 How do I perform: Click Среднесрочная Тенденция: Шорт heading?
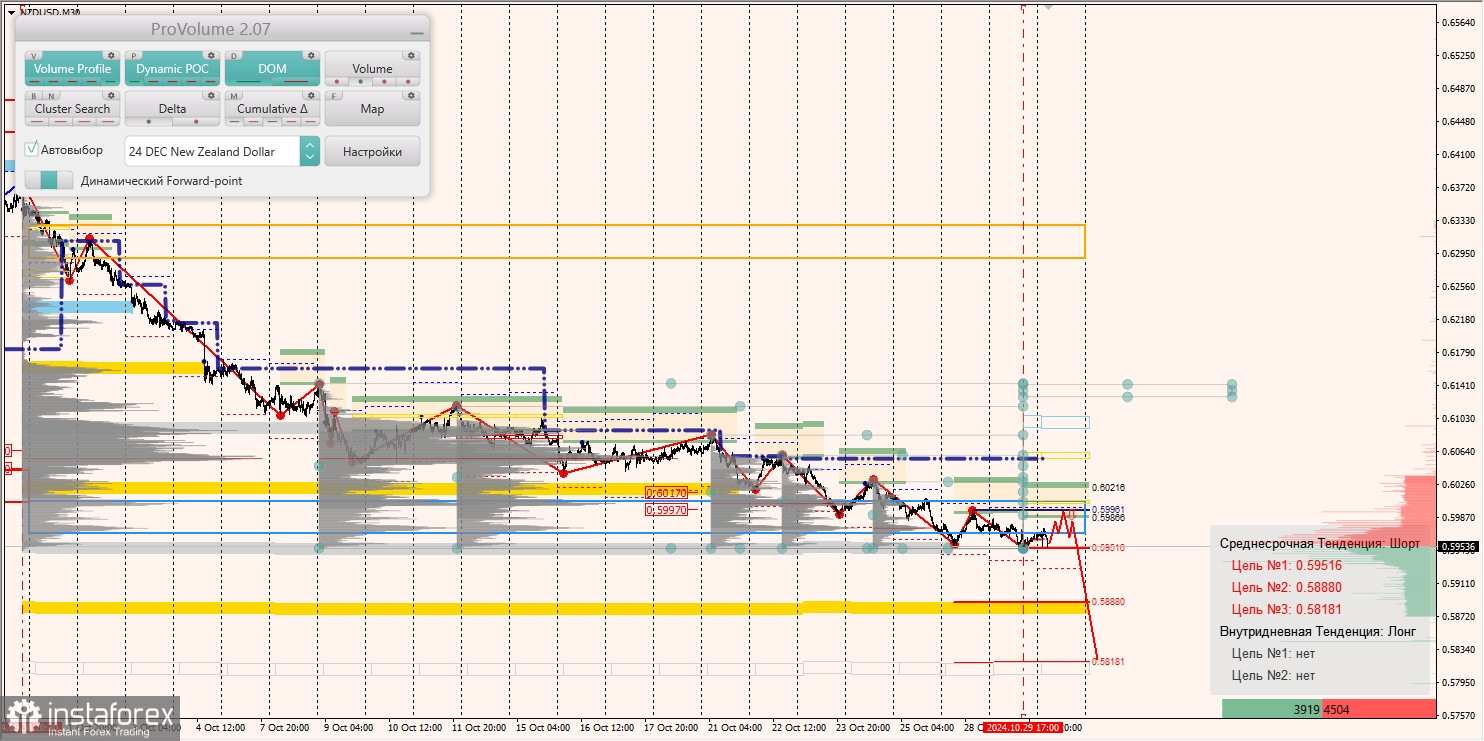coord(1319,543)
